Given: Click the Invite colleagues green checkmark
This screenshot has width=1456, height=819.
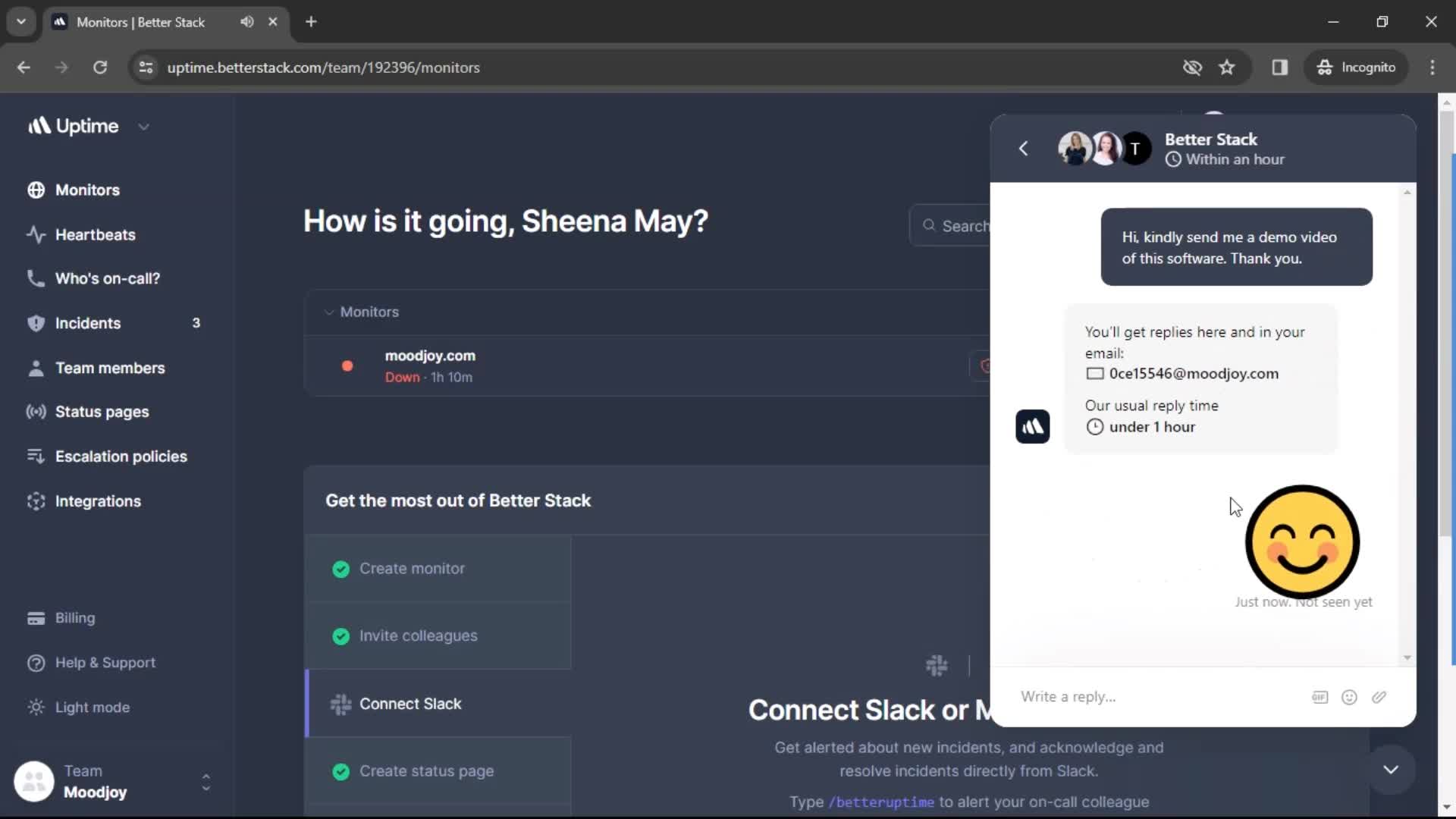Looking at the screenshot, I should tap(340, 636).
